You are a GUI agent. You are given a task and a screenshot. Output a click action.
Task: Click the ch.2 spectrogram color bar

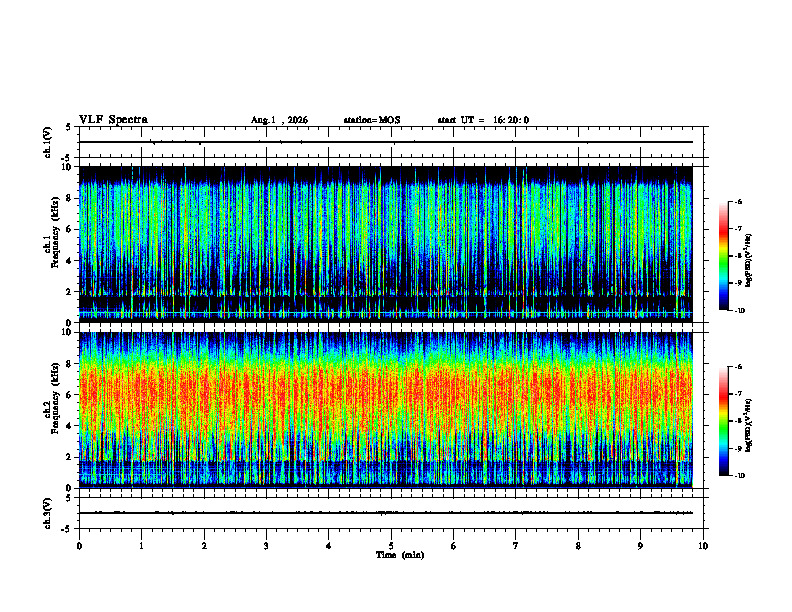point(723,421)
